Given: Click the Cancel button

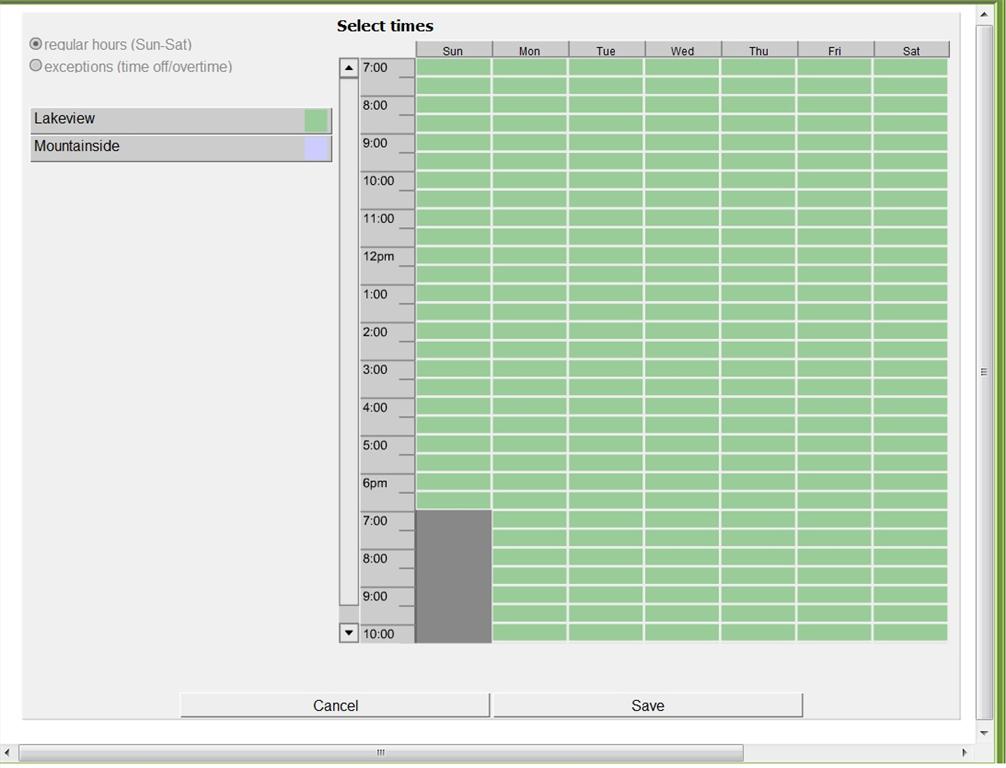Looking at the screenshot, I should (x=335, y=705).
